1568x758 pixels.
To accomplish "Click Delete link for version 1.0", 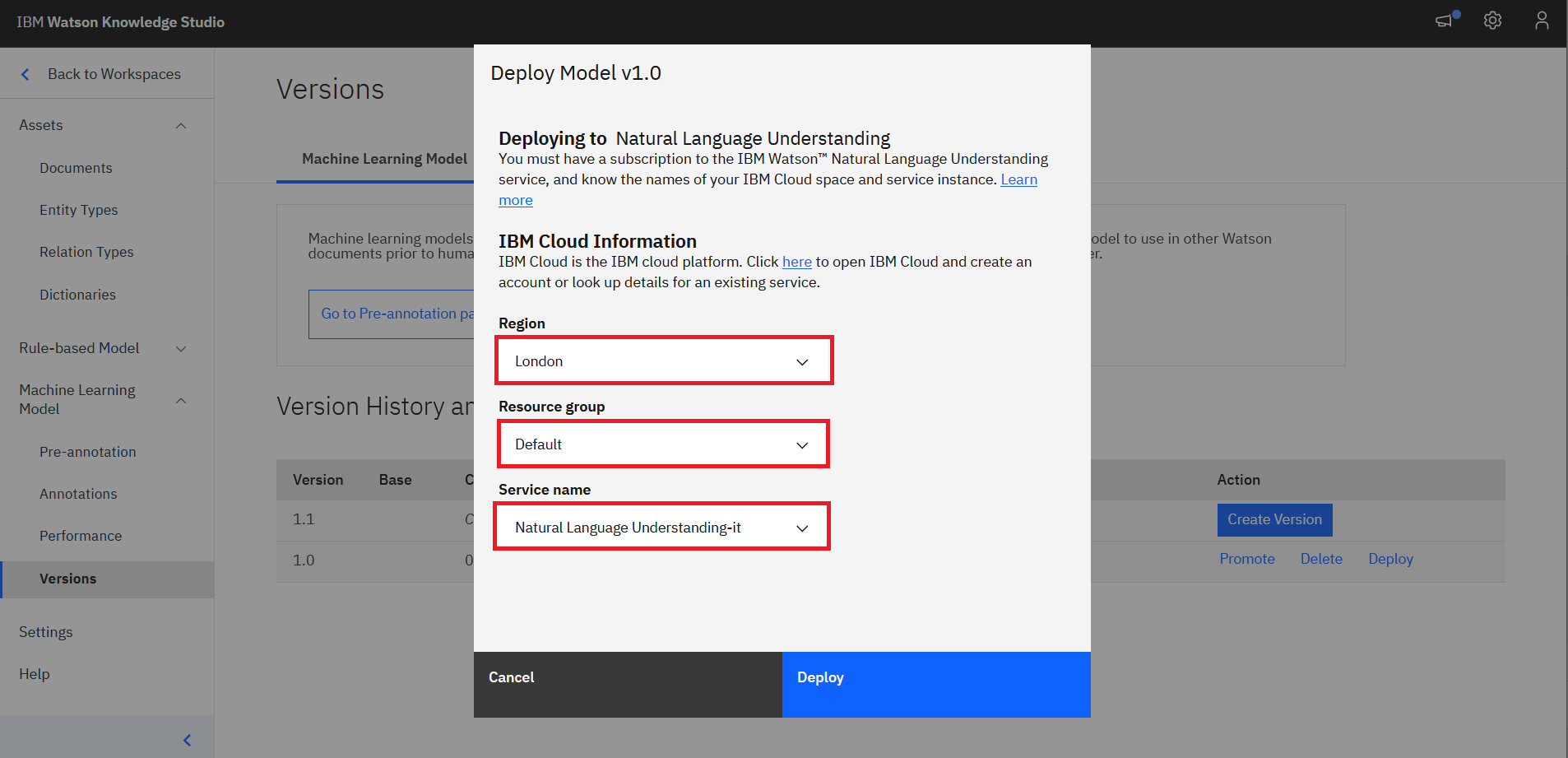I will tap(1321, 559).
